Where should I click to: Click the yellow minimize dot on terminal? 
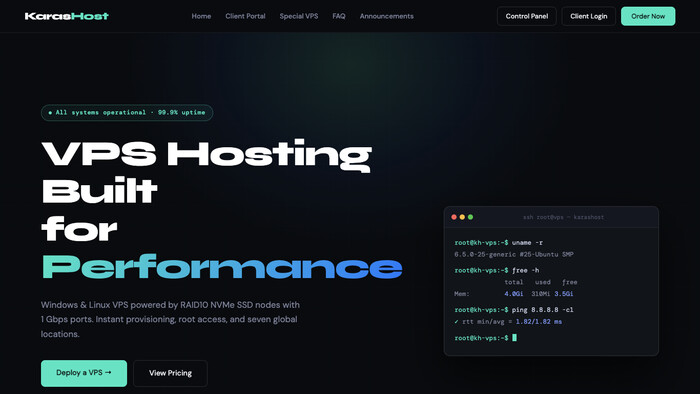462,217
